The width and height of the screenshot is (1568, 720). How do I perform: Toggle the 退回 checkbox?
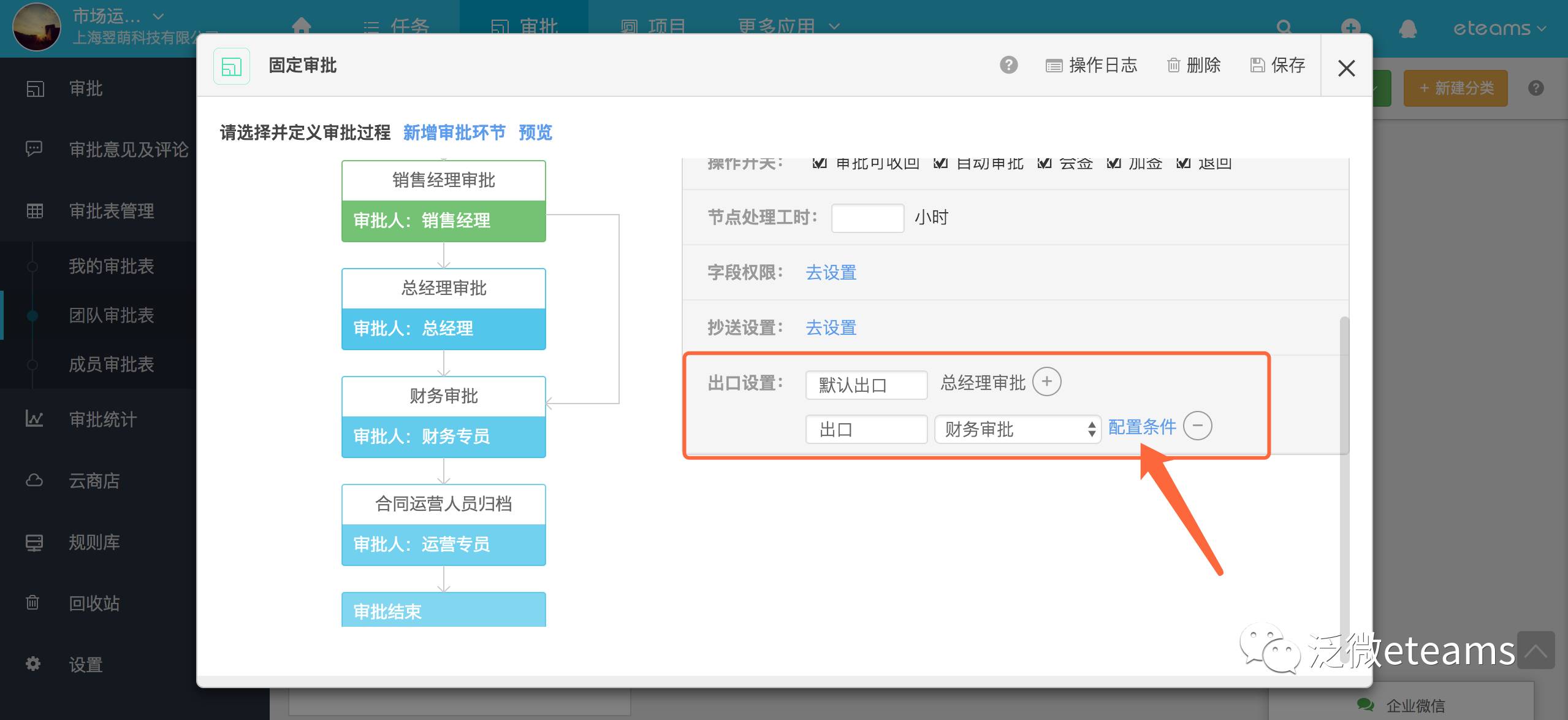(x=1183, y=163)
